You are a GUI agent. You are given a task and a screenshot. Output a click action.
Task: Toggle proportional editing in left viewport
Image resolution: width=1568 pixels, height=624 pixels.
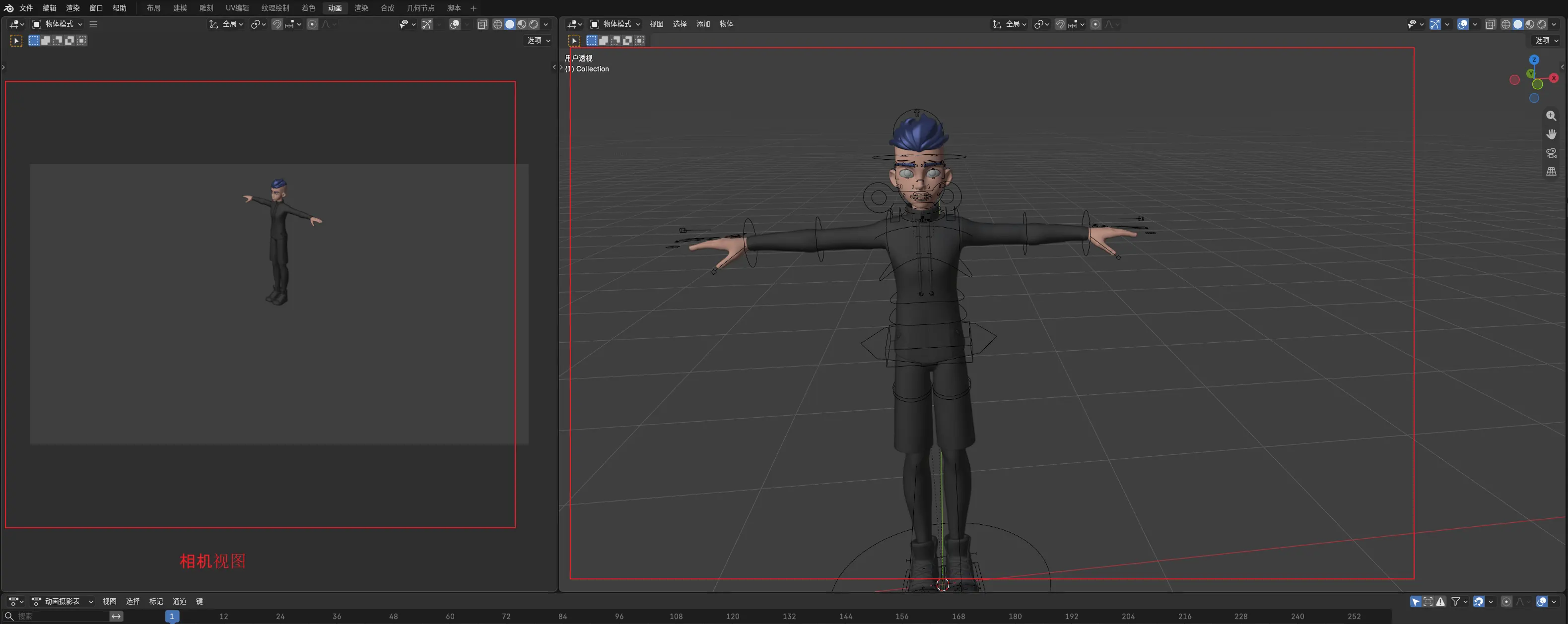(312, 24)
